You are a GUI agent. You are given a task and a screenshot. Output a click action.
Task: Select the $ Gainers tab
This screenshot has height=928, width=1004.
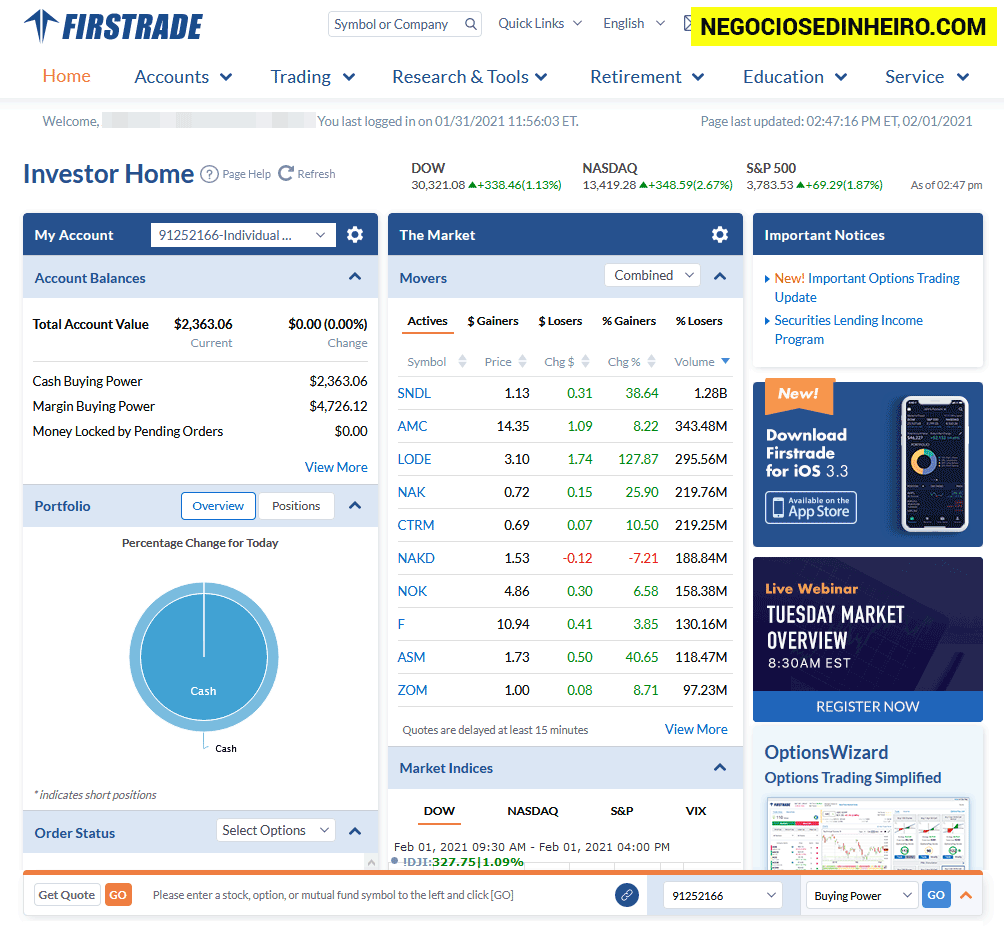point(493,321)
